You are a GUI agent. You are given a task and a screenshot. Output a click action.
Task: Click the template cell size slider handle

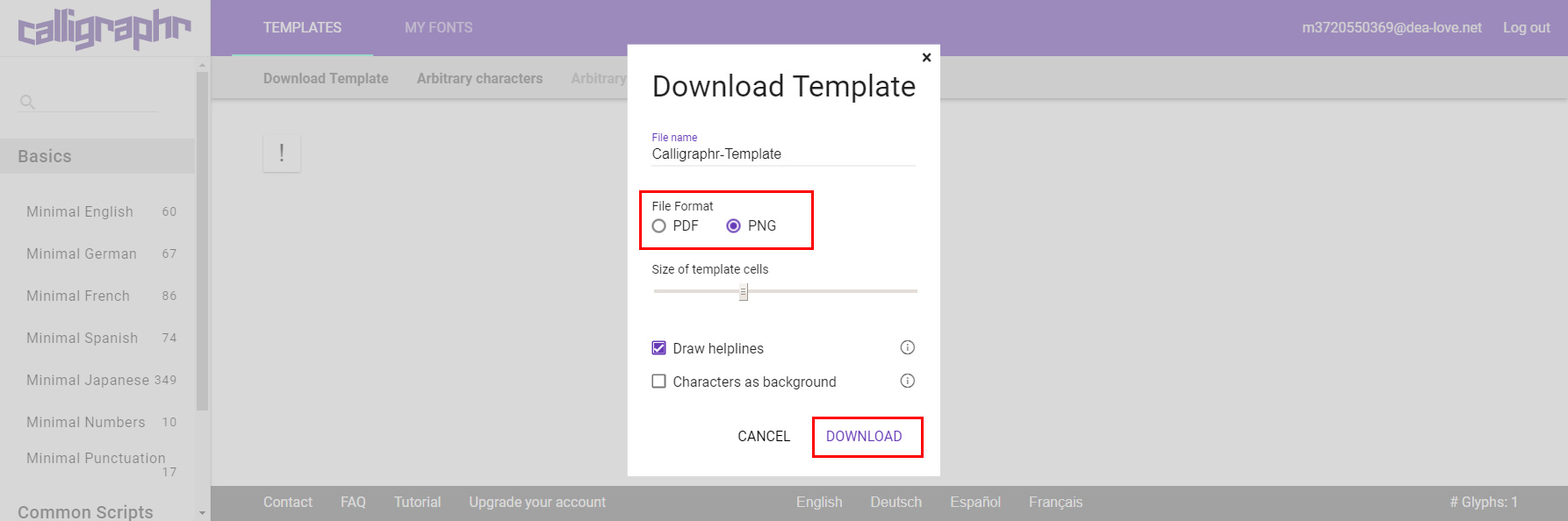744,292
